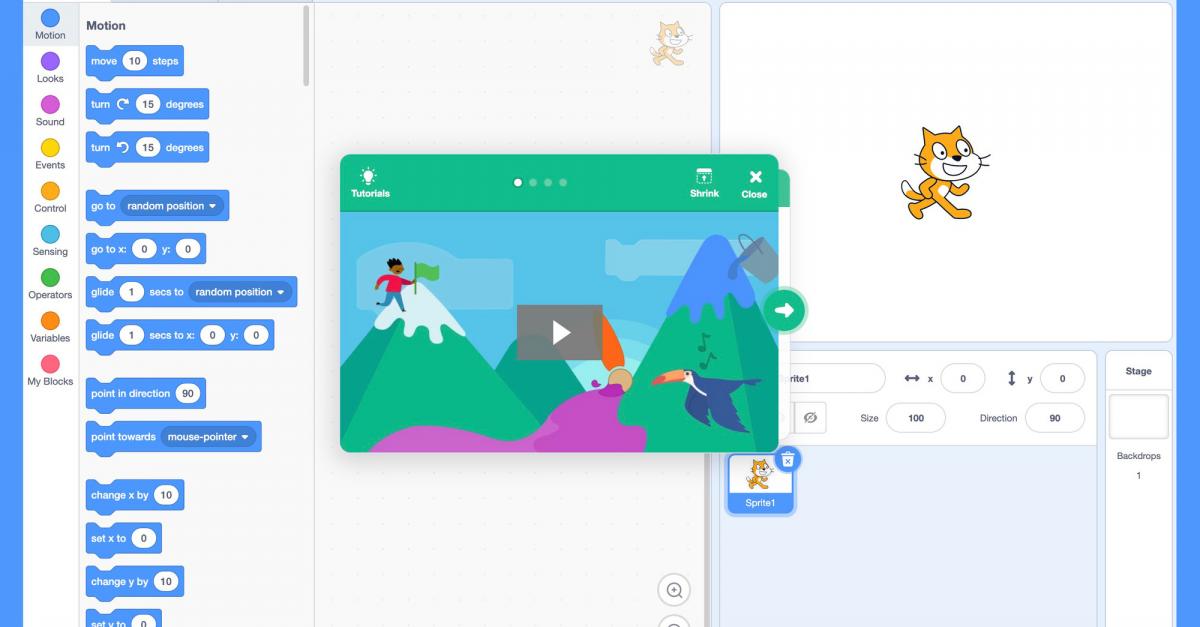Open the Sound block category
This screenshot has width=1200, height=627.
click(50, 110)
